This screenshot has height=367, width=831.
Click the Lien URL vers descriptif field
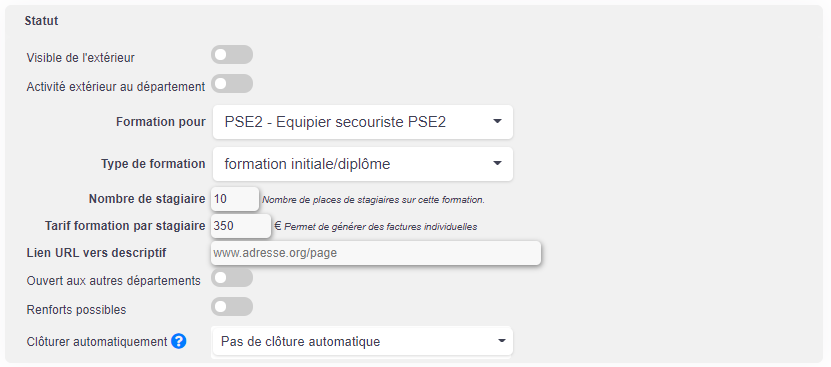[376, 253]
